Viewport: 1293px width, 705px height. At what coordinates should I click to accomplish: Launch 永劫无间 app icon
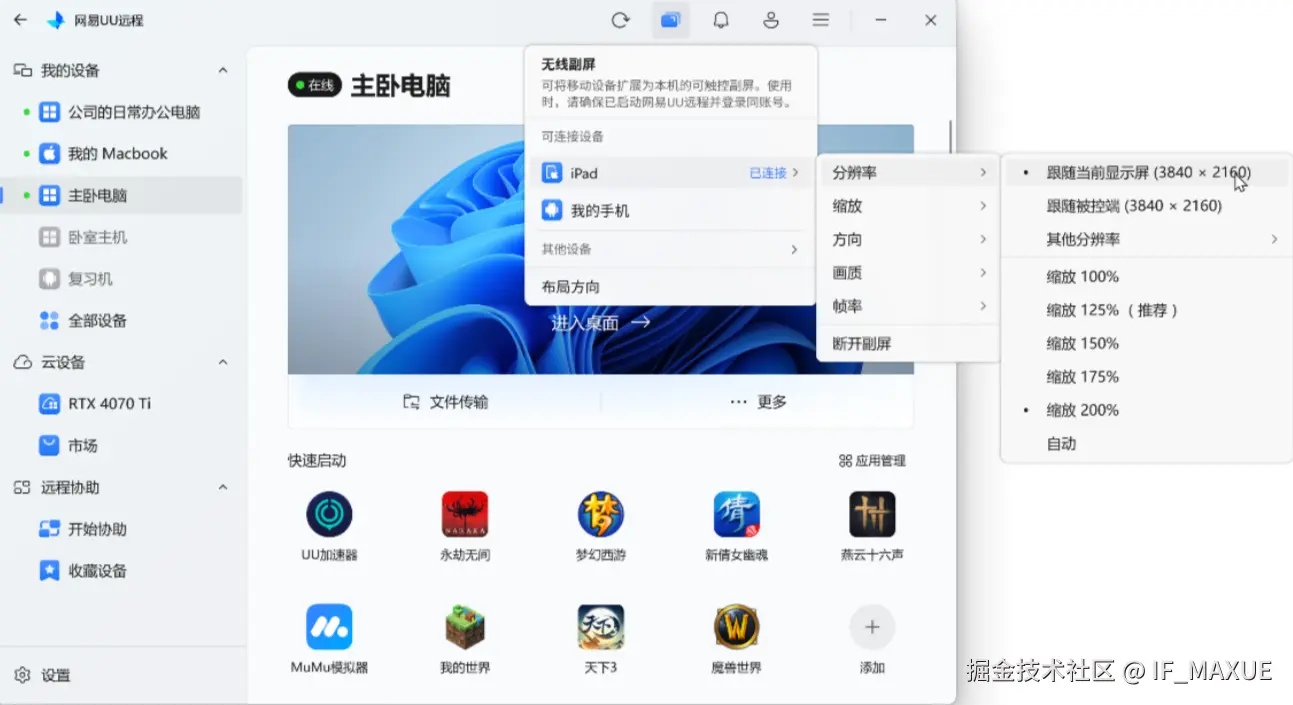pos(465,515)
